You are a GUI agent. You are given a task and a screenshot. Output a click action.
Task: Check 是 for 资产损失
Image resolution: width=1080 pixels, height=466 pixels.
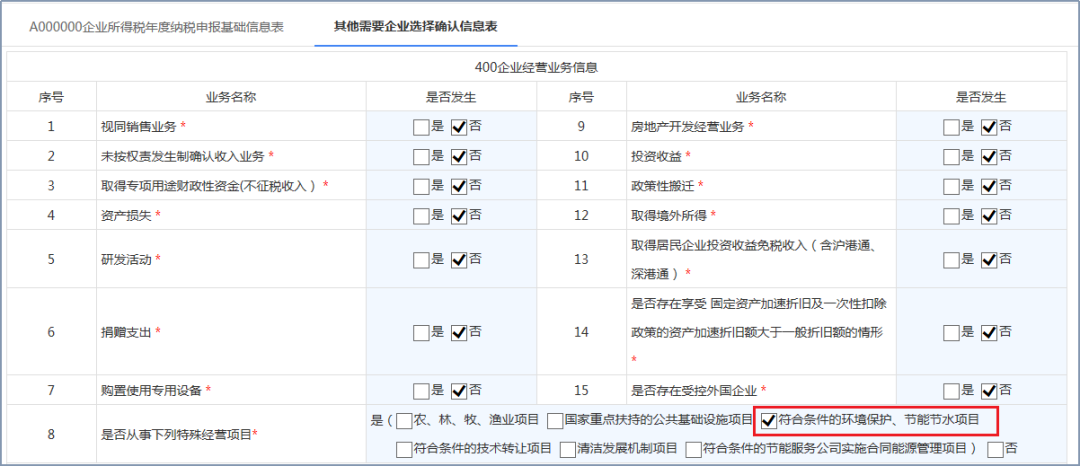tap(421, 215)
